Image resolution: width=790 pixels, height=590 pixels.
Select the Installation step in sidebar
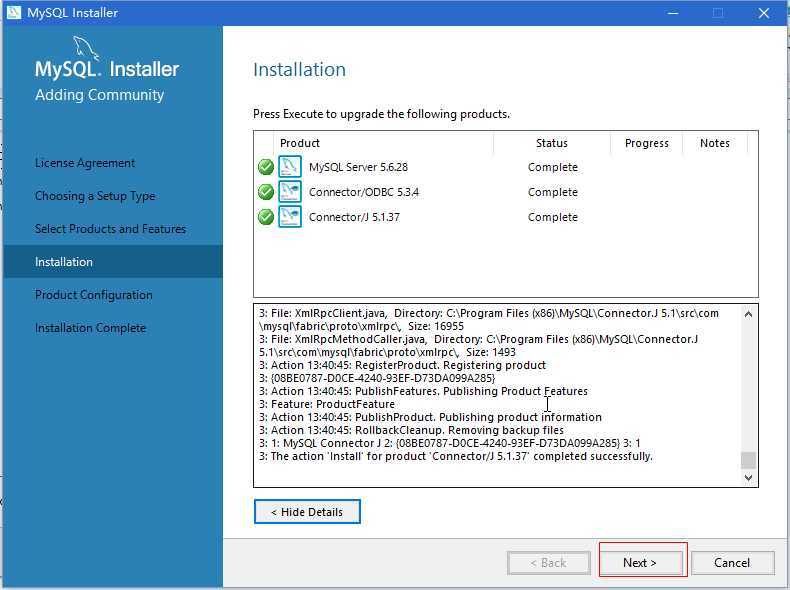pyautogui.click(x=113, y=261)
